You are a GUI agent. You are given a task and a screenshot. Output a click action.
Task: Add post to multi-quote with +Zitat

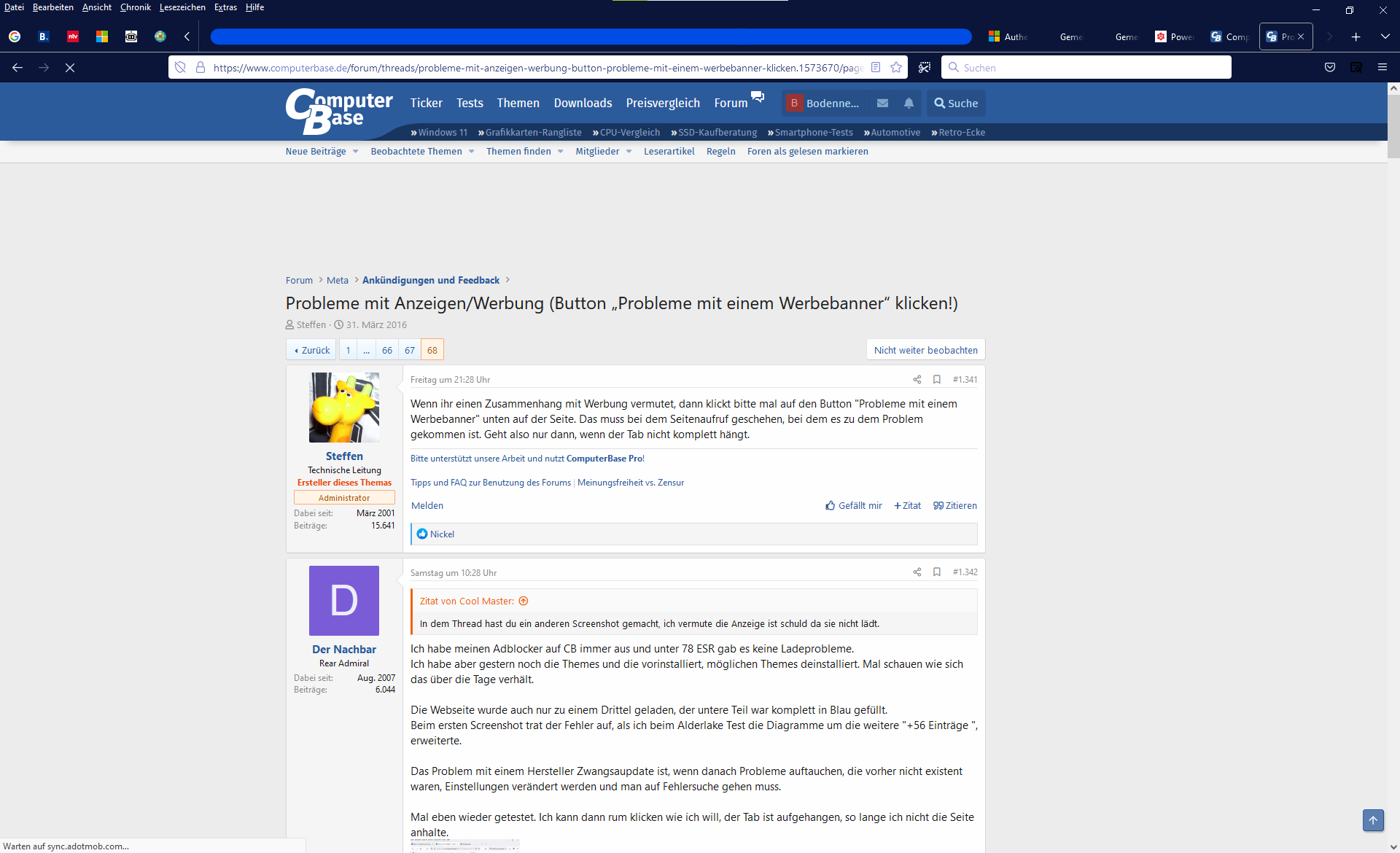(x=908, y=505)
